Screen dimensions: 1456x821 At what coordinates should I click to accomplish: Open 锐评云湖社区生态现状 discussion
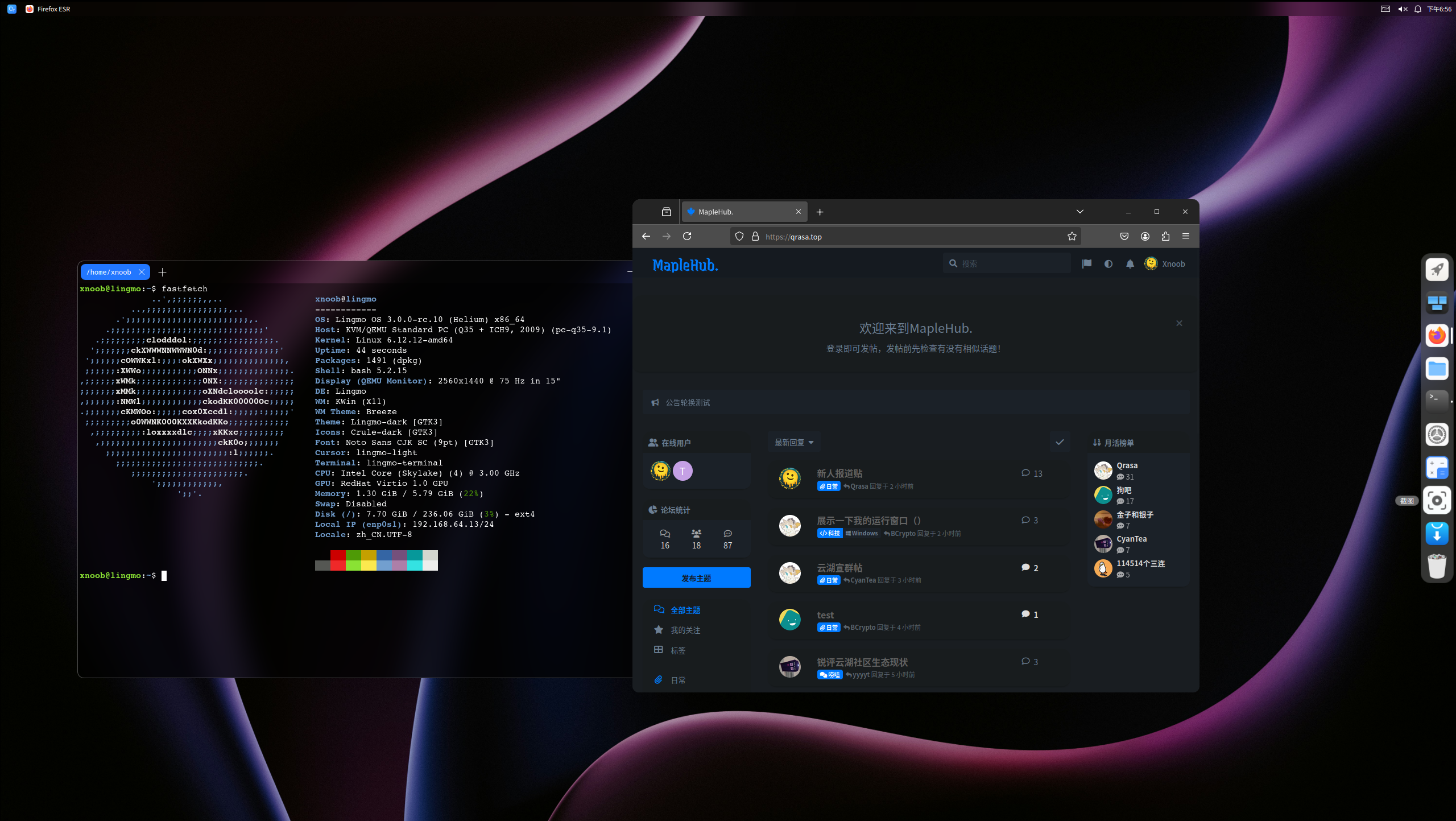862,662
